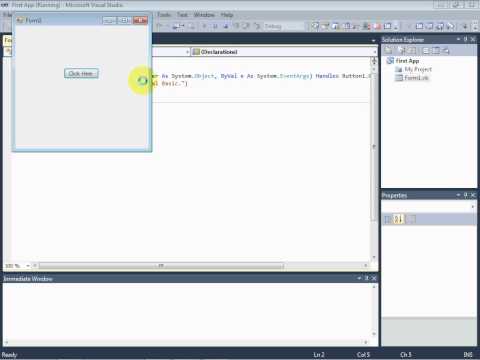This screenshot has width=480, height=360.
Task: Switch Properties panel to Alphabetical view
Action: tap(399, 219)
